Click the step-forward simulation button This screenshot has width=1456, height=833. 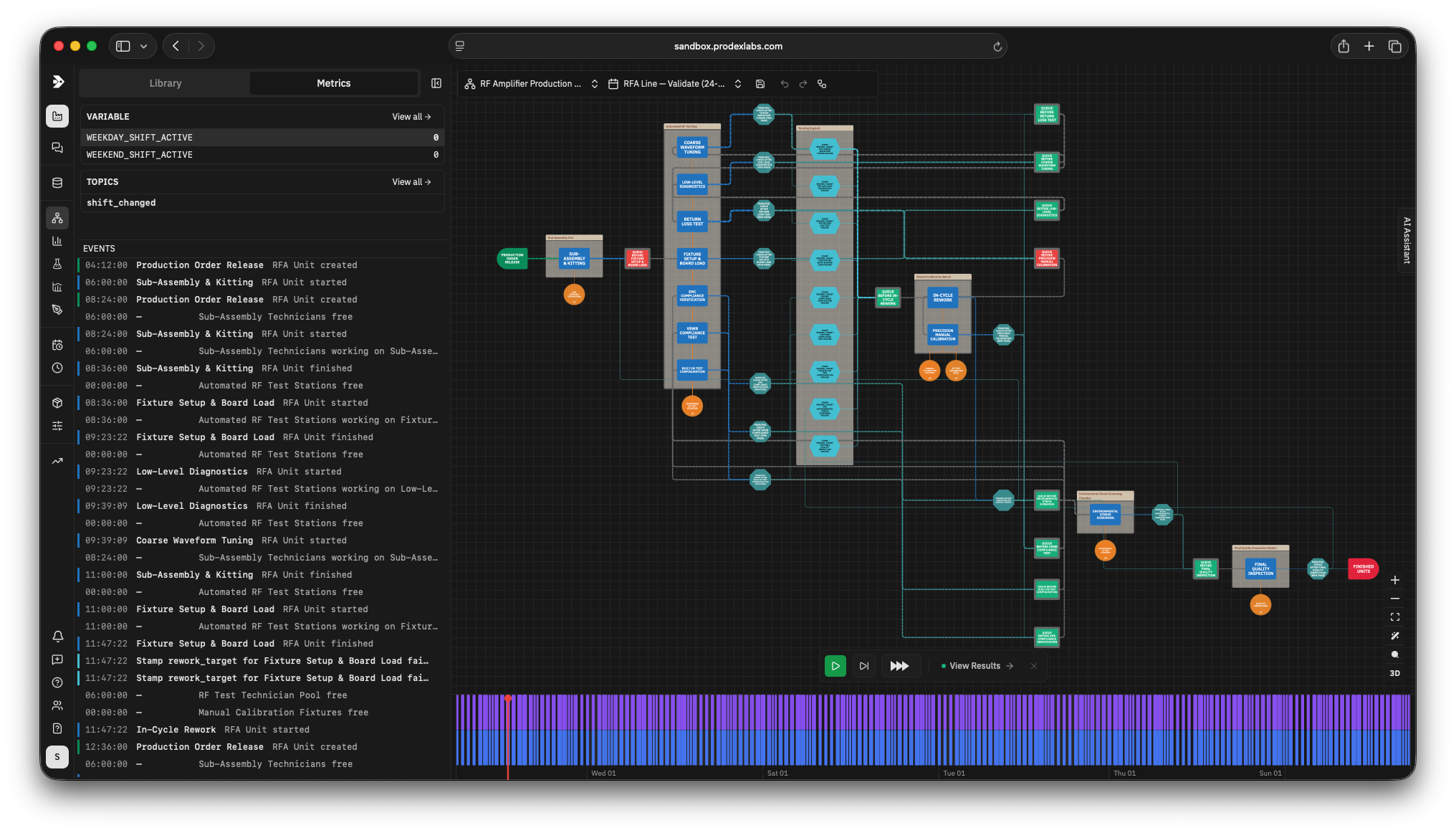click(x=864, y=666)
